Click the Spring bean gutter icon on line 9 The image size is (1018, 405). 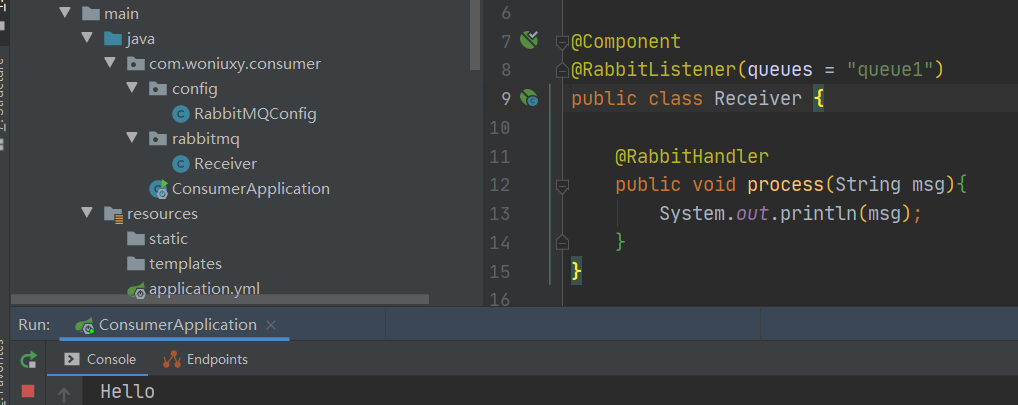[x=529, y=98]
